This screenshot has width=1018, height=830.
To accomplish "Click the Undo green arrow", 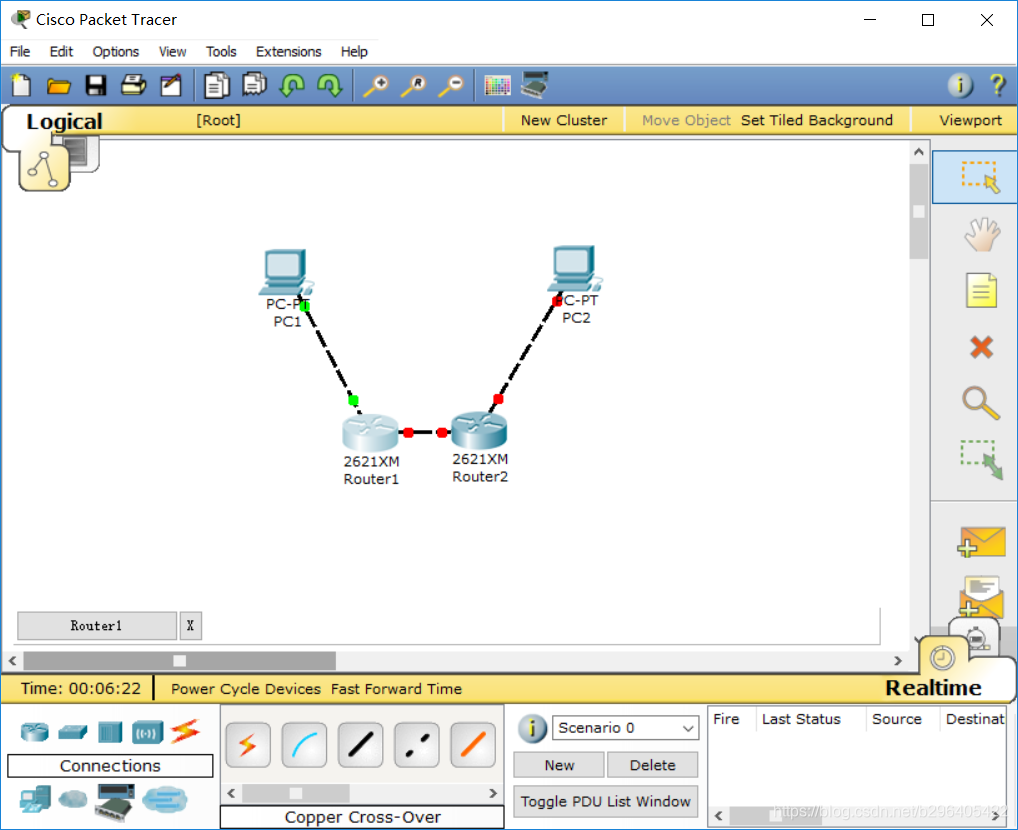I will tap(292, 85).
